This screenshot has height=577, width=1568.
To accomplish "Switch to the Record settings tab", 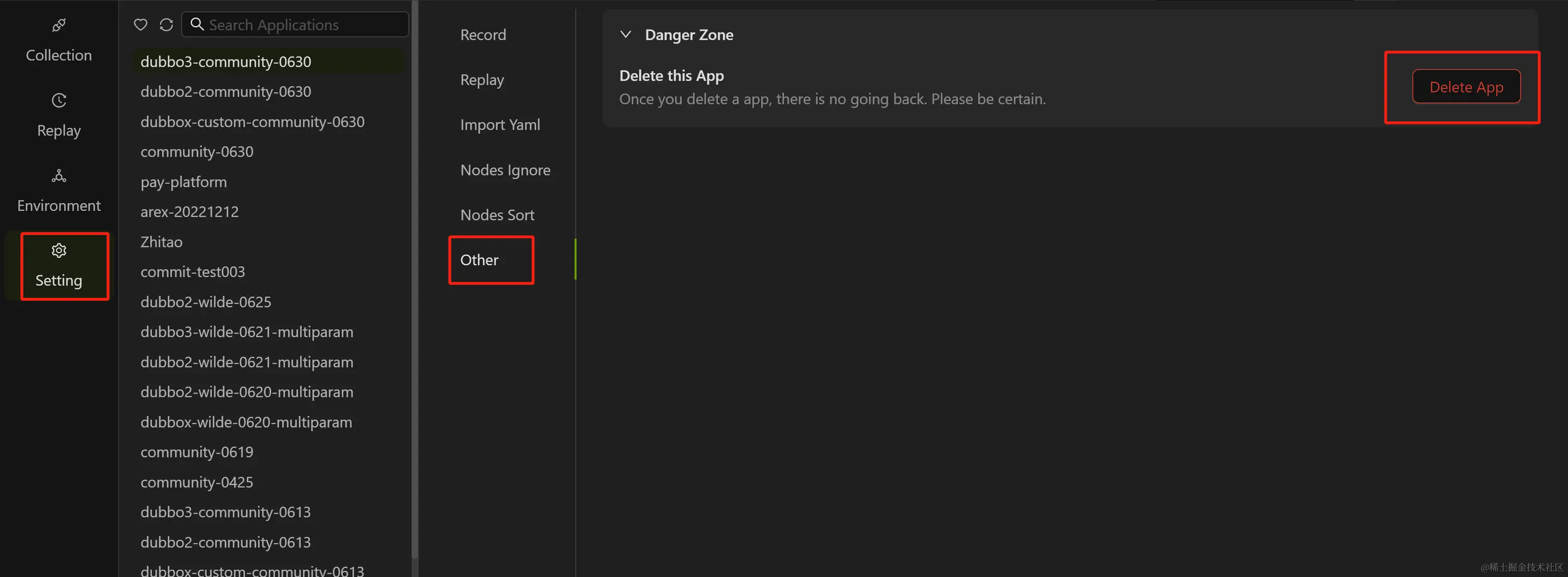I will 483,35.
